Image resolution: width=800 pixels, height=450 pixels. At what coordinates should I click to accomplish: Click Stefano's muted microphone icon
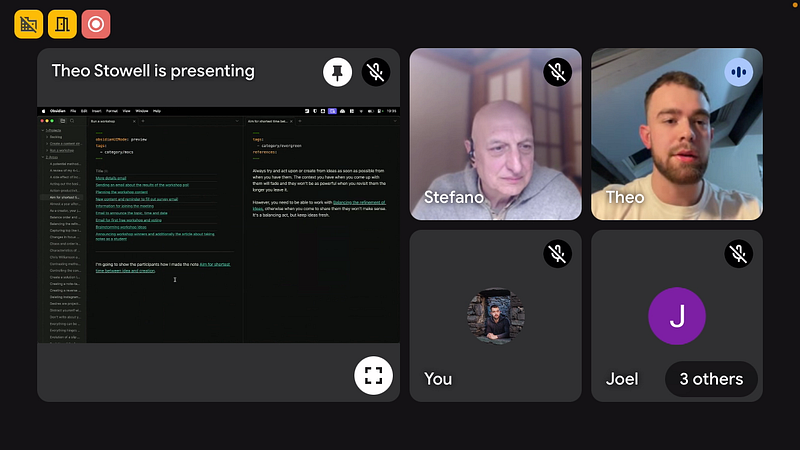(x=557, y=72)
